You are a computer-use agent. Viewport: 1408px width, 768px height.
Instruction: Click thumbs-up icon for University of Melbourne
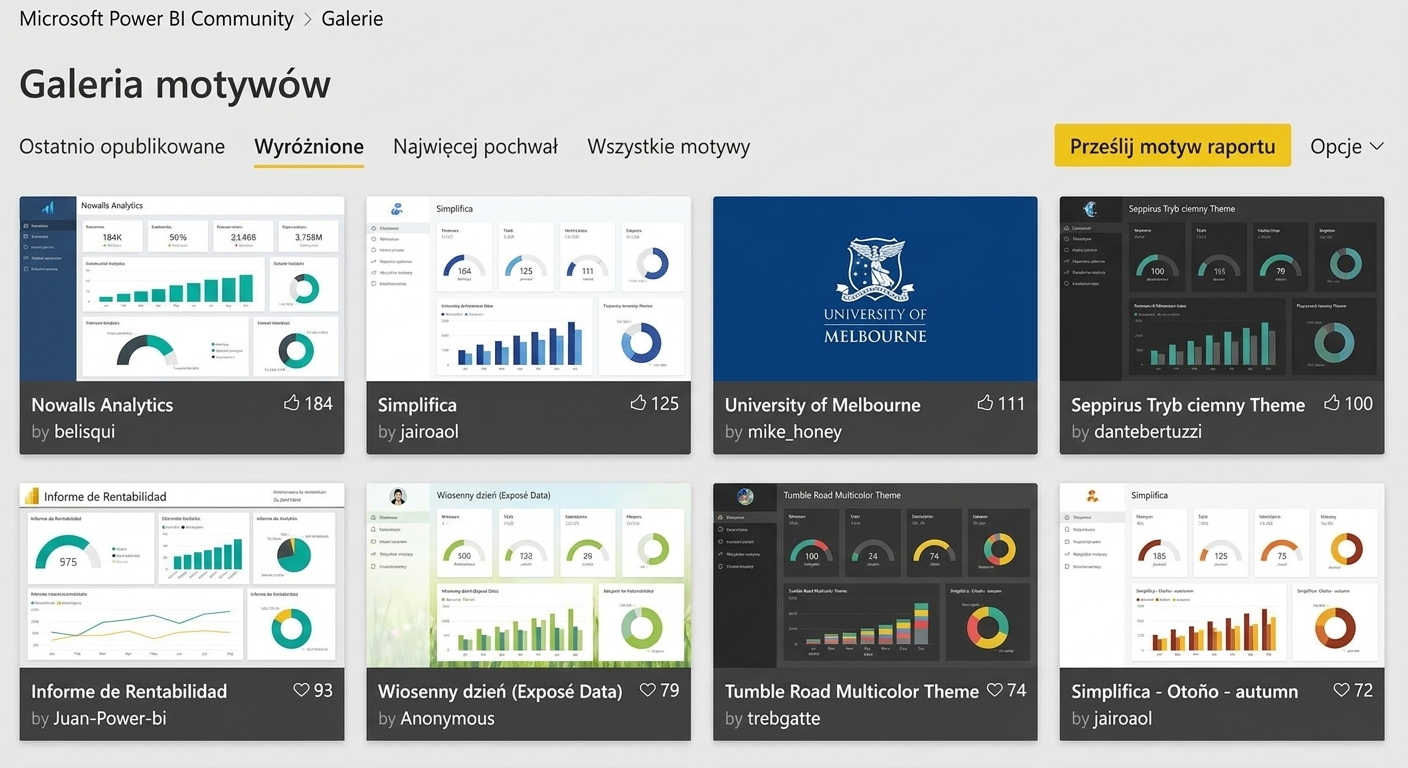click(x=985, y=403)
